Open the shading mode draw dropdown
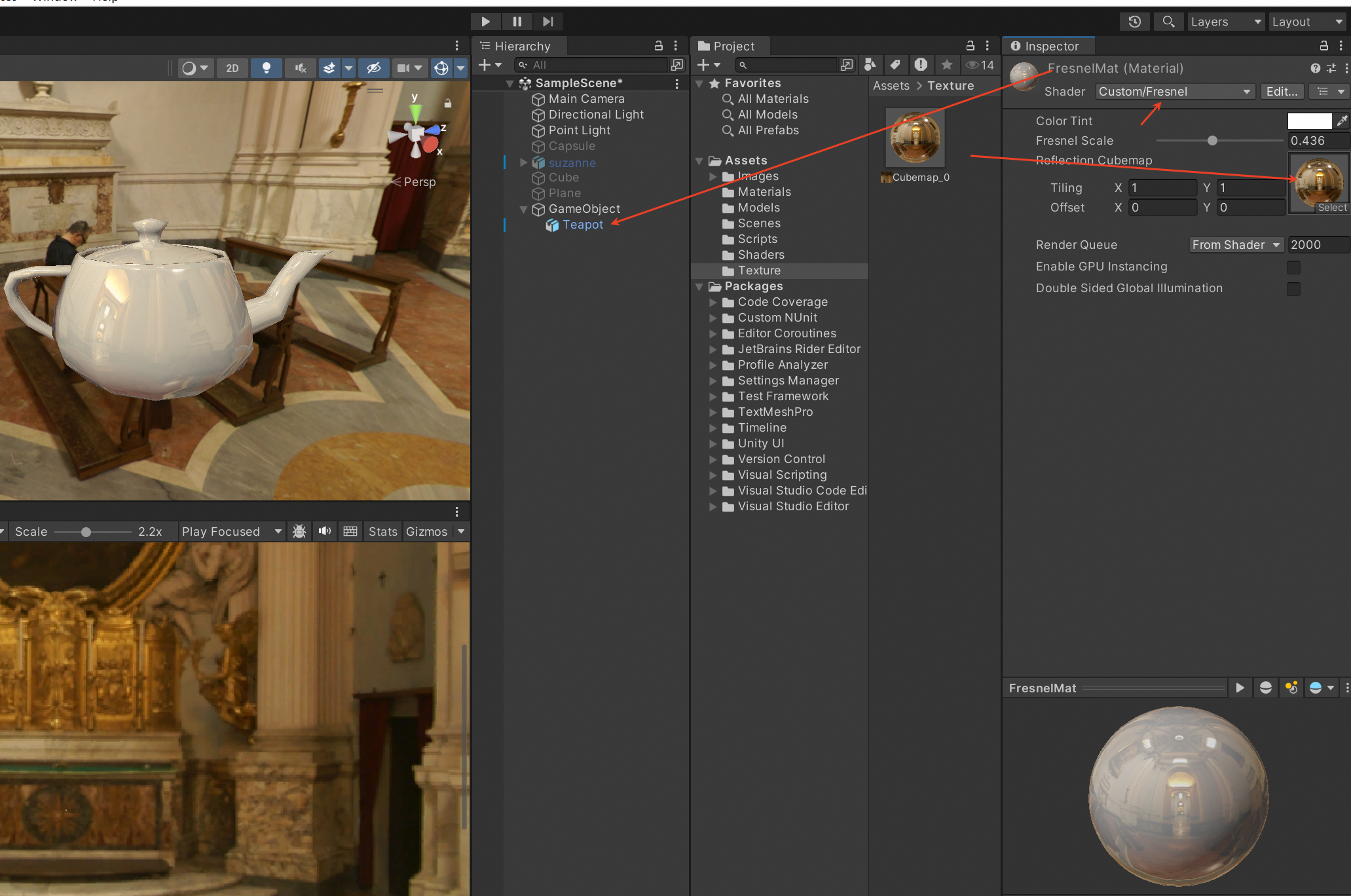 195,68
